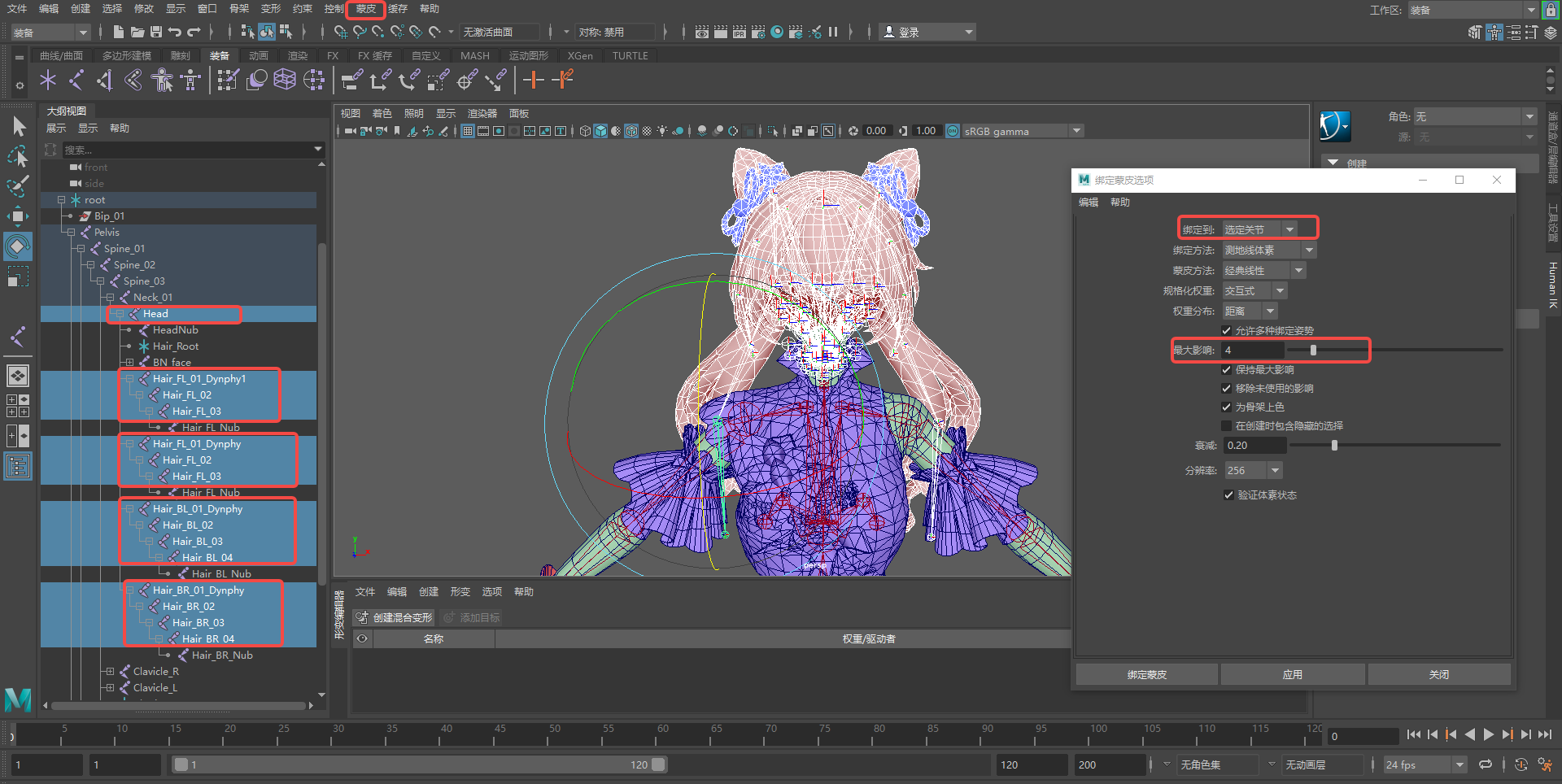Open the Normalize weights dropdown

1254,290
